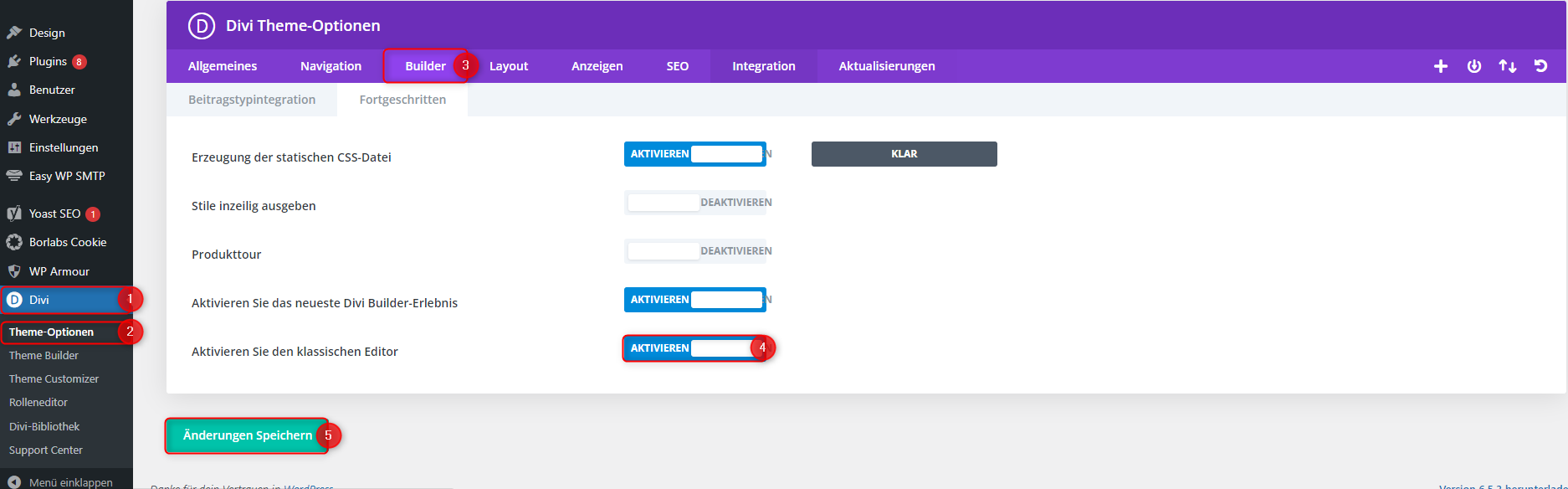Open the Beitragstypintegration sub-tab
Image resolution: width=1568 pixels, height=489 pixels.
[252, 100]
